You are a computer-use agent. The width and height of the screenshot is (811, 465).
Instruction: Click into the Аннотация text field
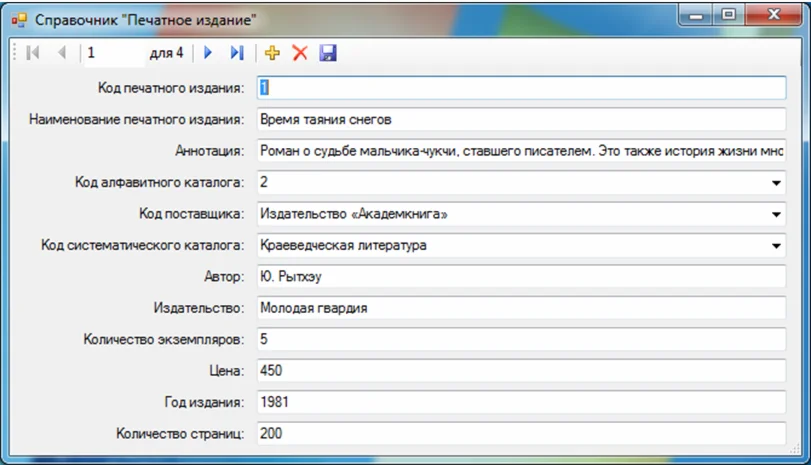click(x=520, y=151)
